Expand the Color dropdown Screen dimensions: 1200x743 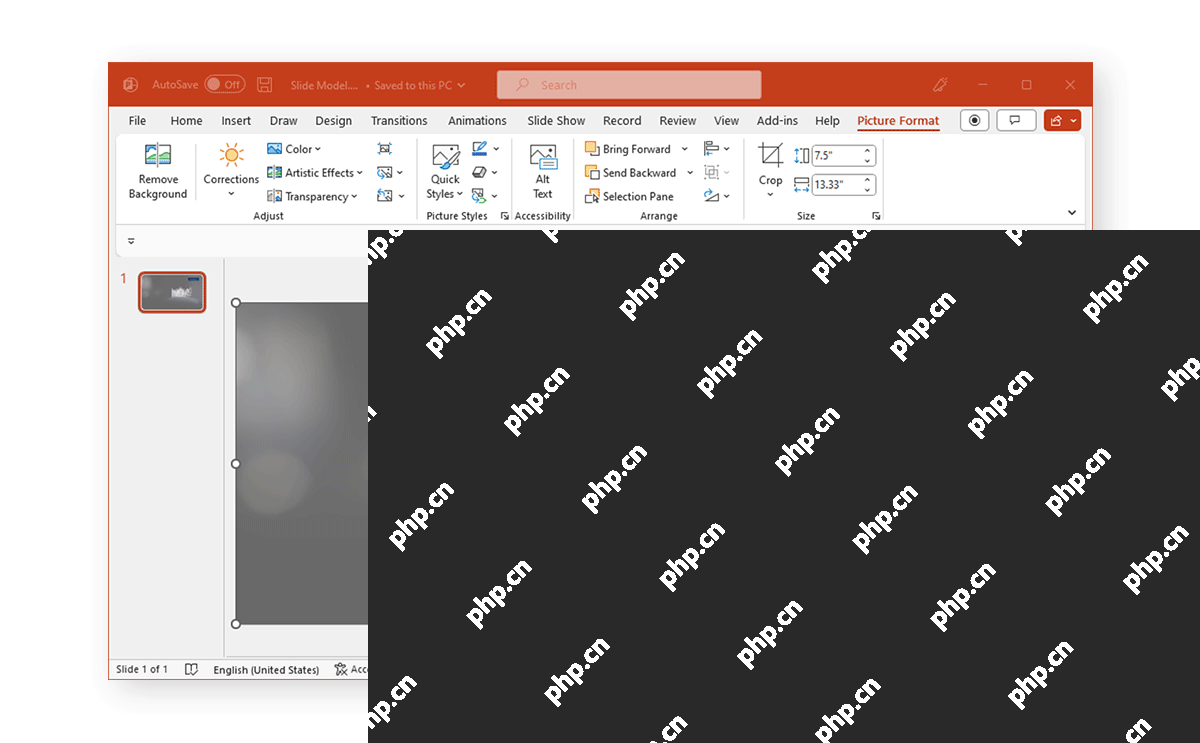(x=319, y=149)
